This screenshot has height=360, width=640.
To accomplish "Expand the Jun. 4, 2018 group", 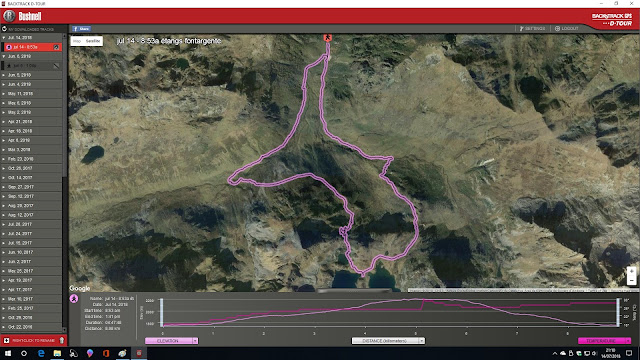I will click(4, 84).
